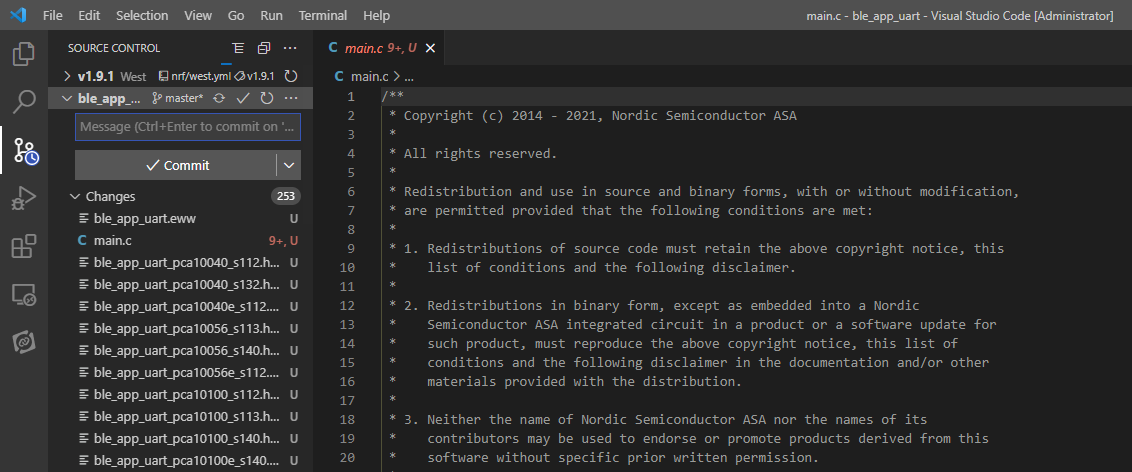The height and width of the screenshot is (472, 1132).
Task: Click line number 1 in editor gutter
Action: click(x=351, y=97)
